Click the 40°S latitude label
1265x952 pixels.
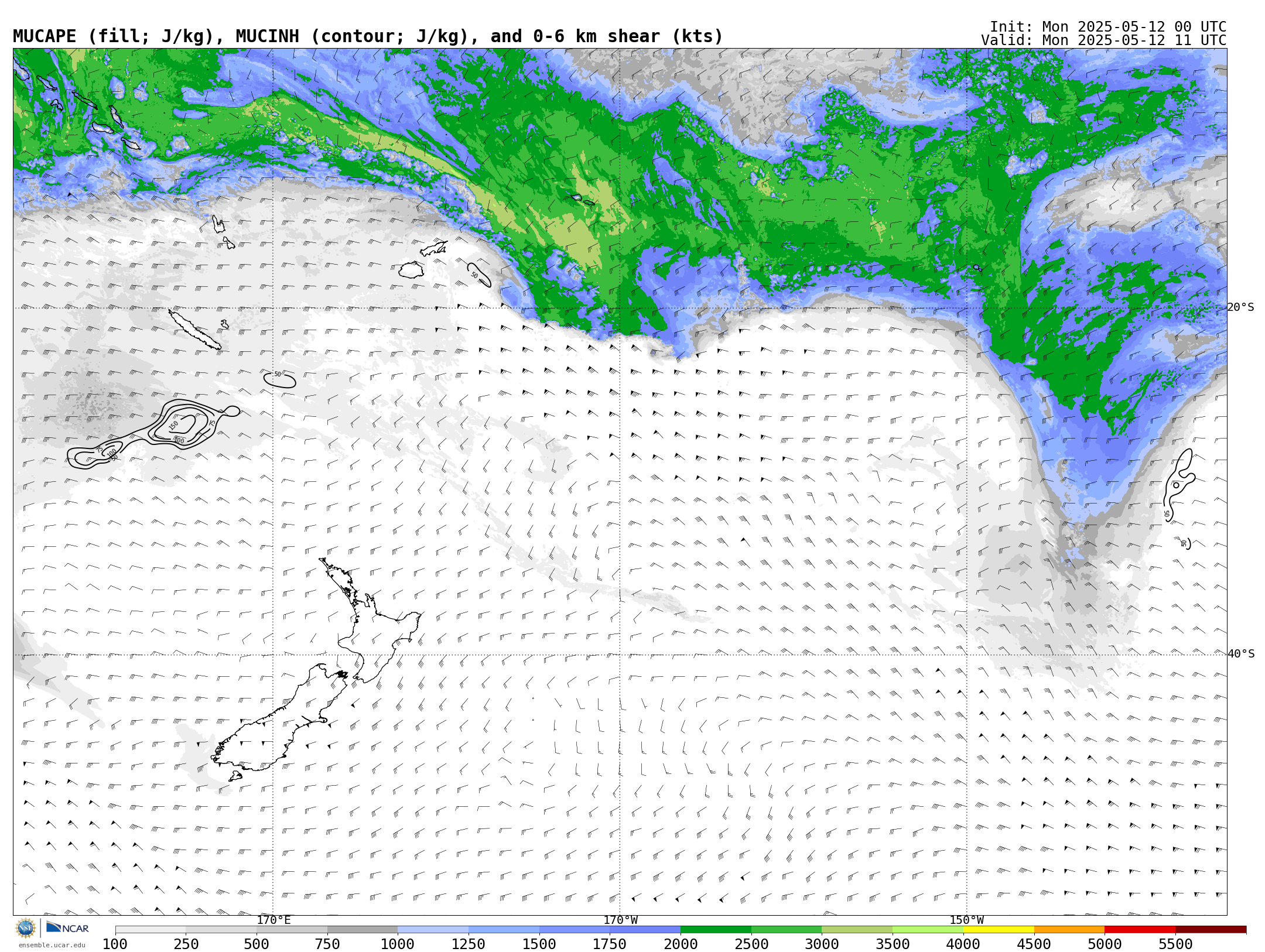coord(1241,654)
